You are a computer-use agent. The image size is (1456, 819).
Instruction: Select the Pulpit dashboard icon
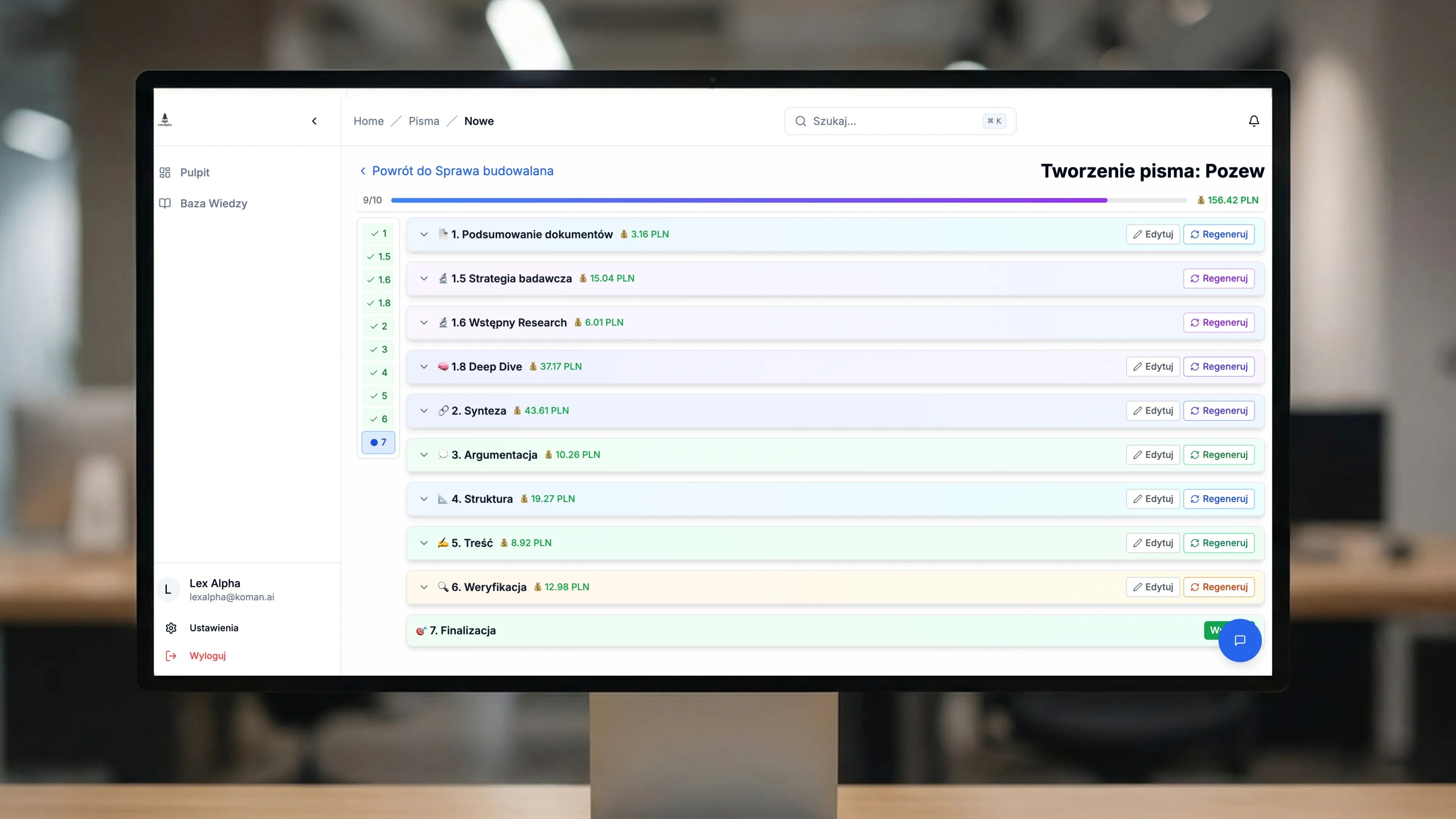166,172
